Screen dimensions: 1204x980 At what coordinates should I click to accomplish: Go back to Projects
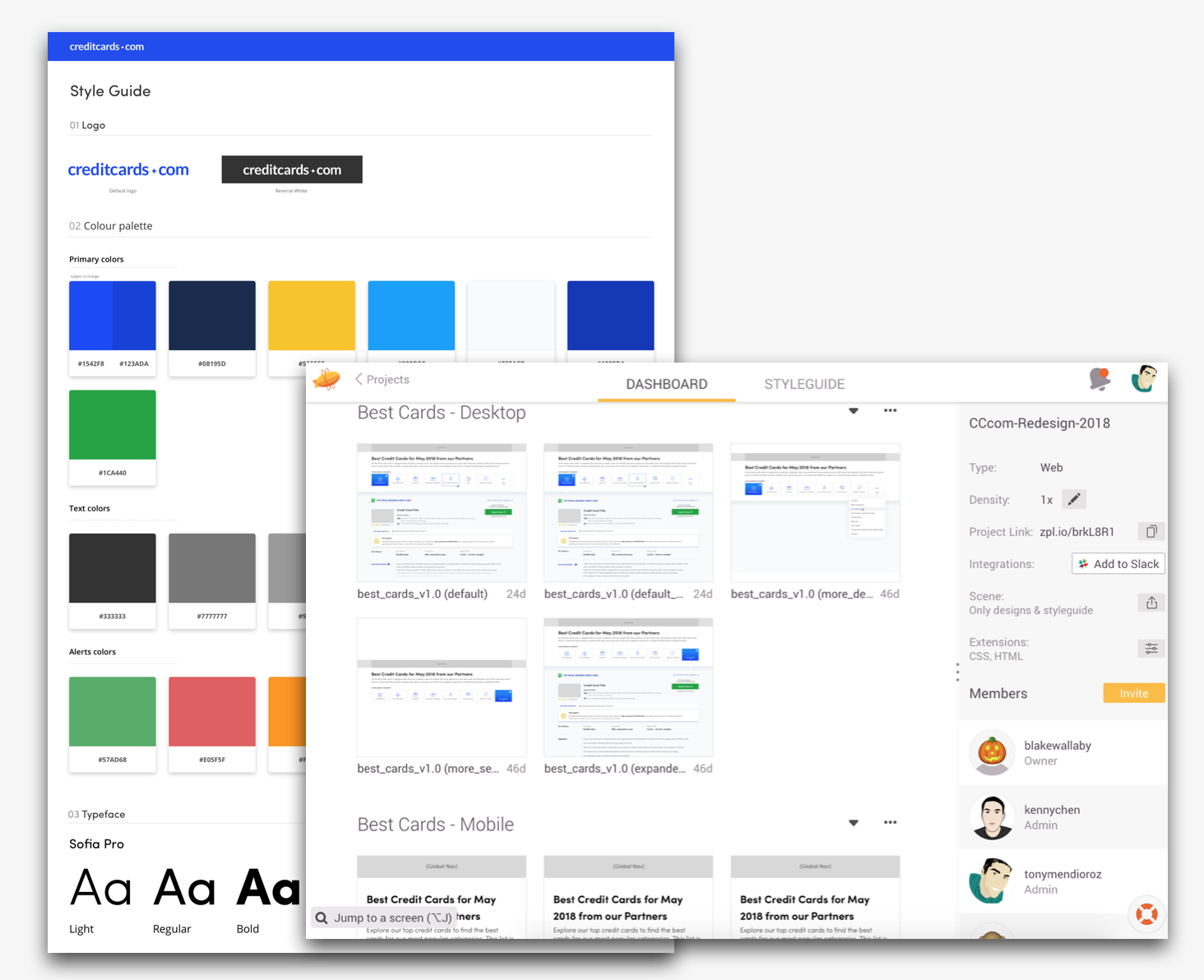[382, 379]
